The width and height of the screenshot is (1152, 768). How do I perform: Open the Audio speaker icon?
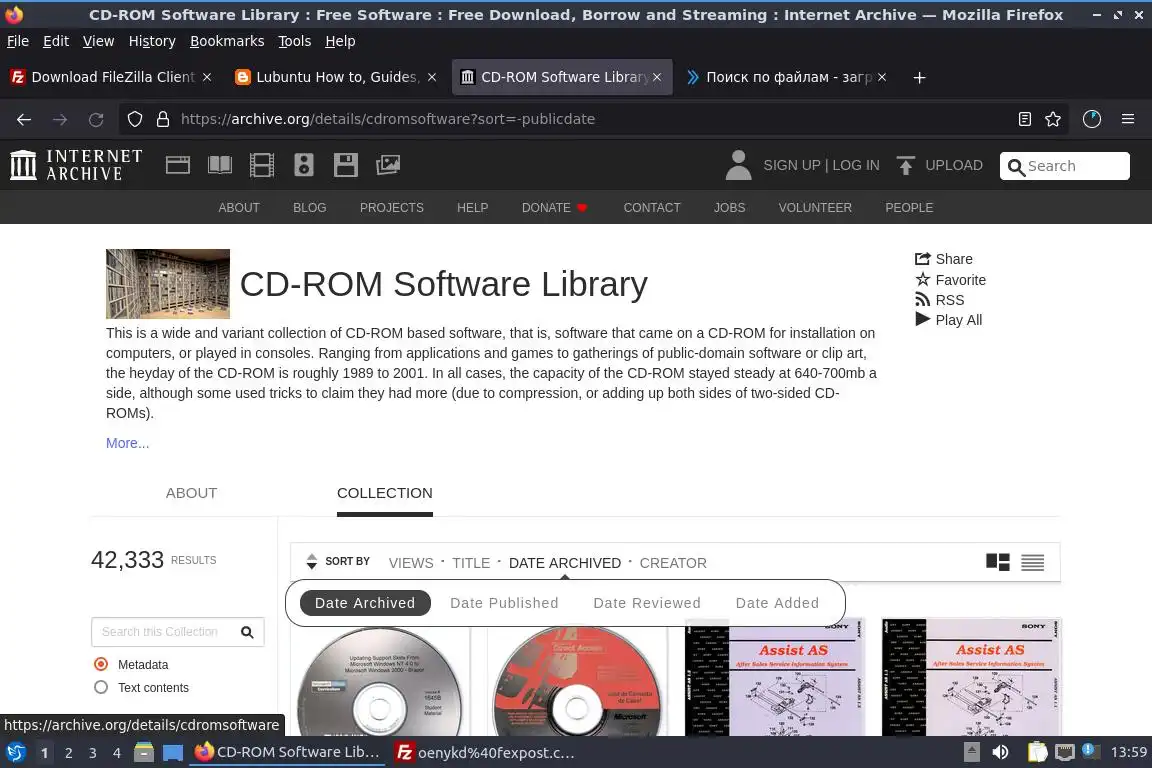click(x=303, y=165)
